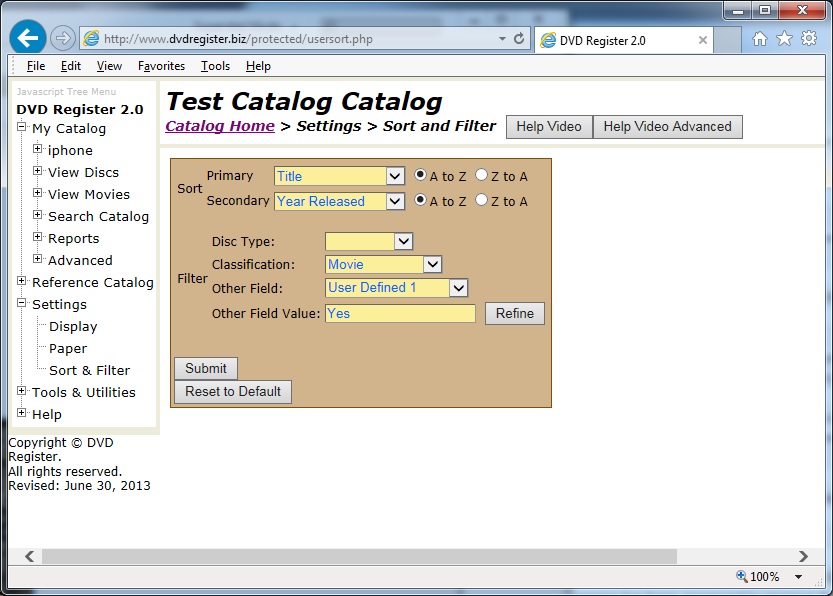Close the DVD Register 2.0 tab
The height and width of the screenshot is (596, 833).
702,40
